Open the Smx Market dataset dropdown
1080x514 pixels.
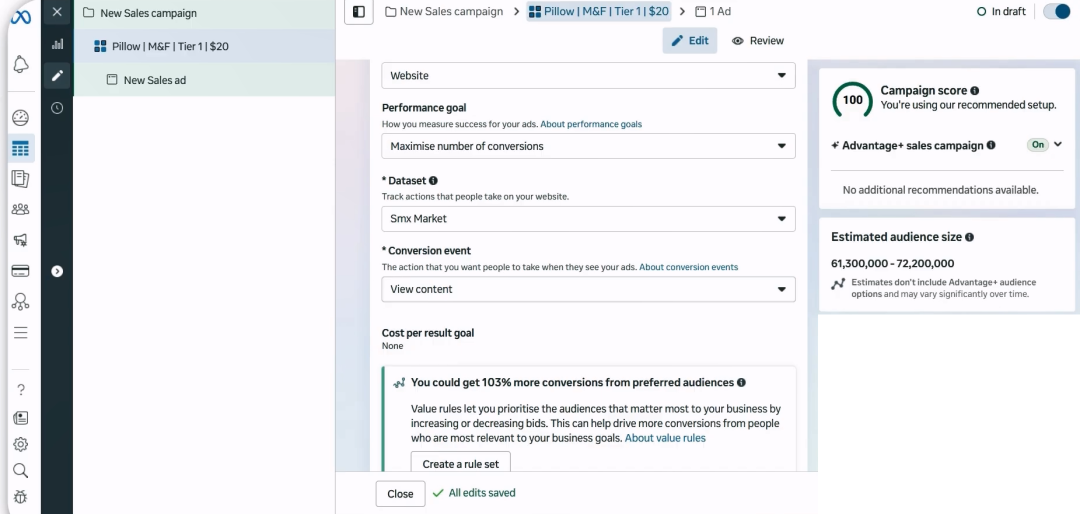pyautogui.click(x=588, y=219)
